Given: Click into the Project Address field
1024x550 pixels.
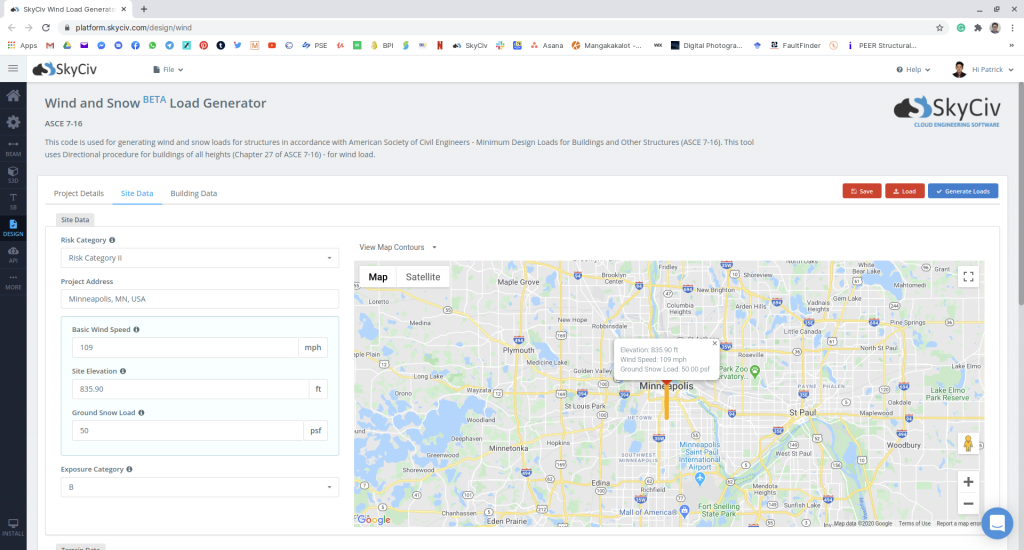Looking at the screenshot, I should (199, 299).
